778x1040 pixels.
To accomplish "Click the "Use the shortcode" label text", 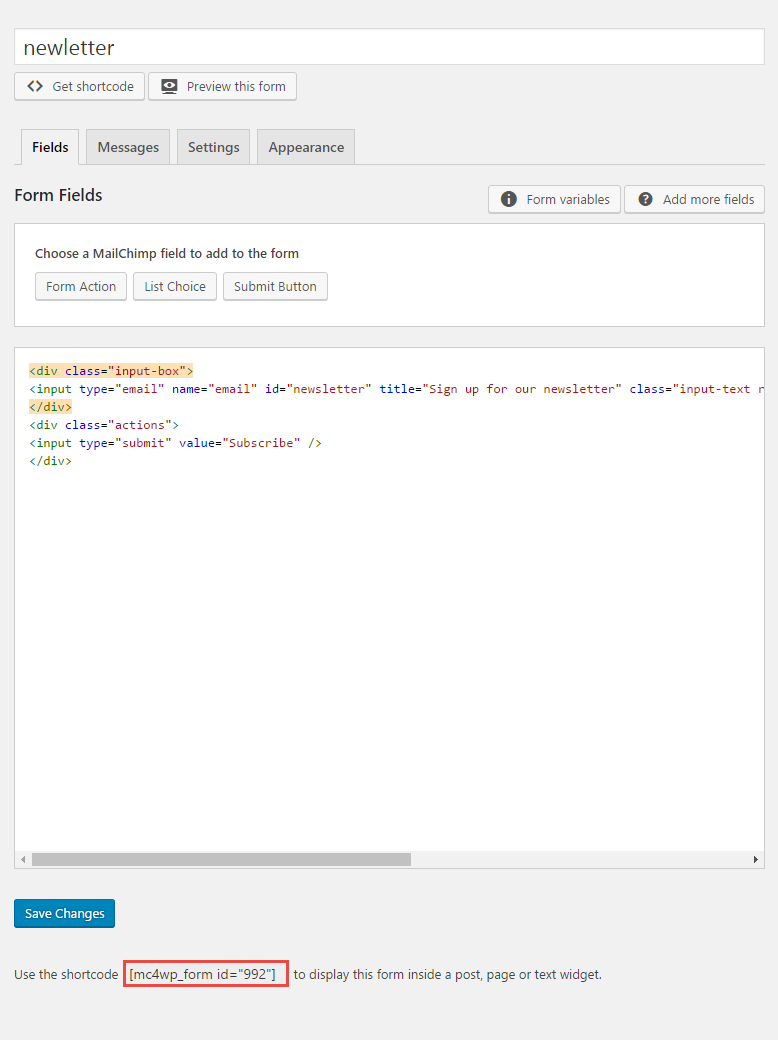I will pos(66,974).
